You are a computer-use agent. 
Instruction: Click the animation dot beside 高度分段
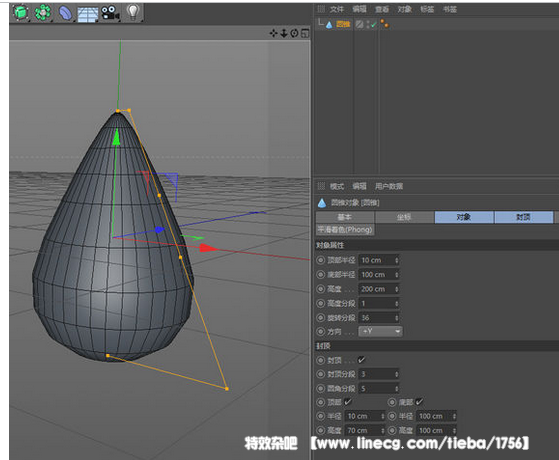click(320, 303)
